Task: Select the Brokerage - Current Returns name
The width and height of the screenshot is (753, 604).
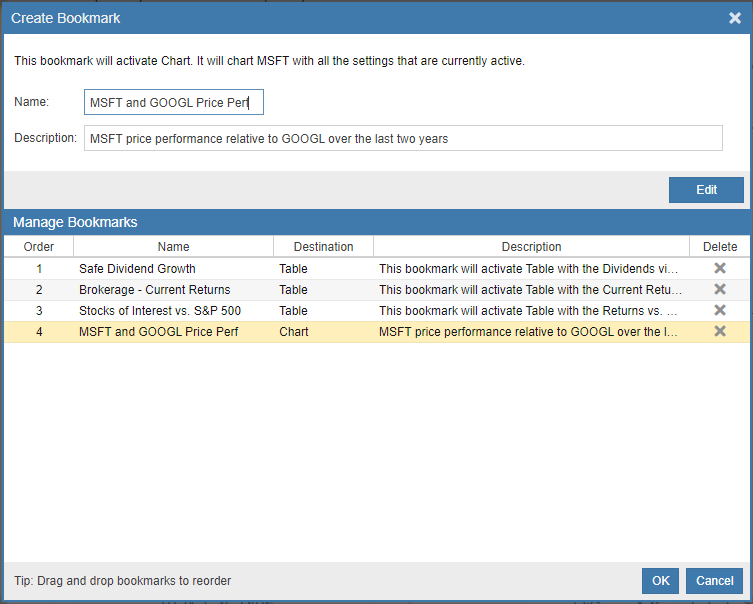Action: coord(155,290)
